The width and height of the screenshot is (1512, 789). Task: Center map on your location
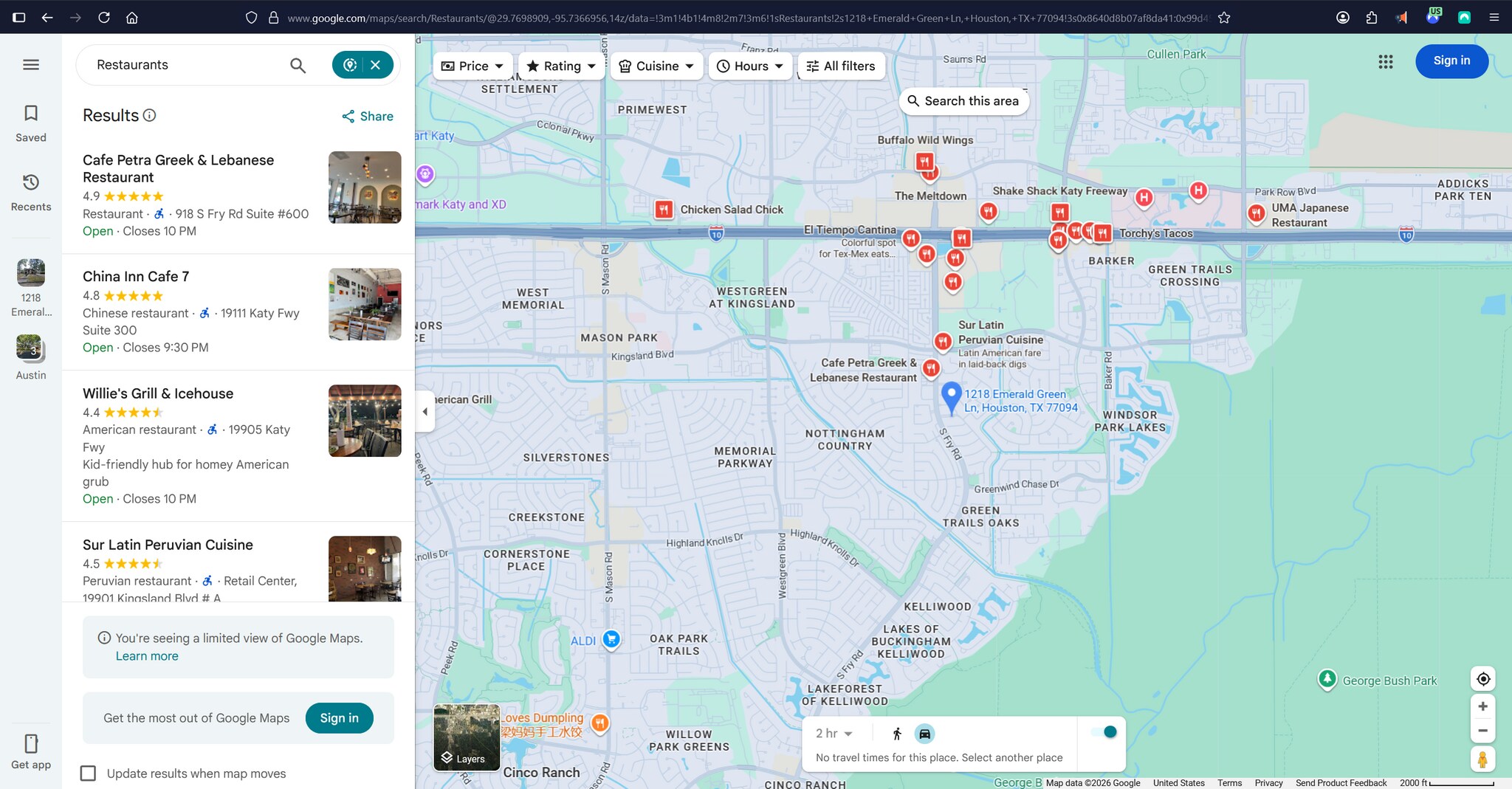pyautogui.click(x=1482, y=679)
